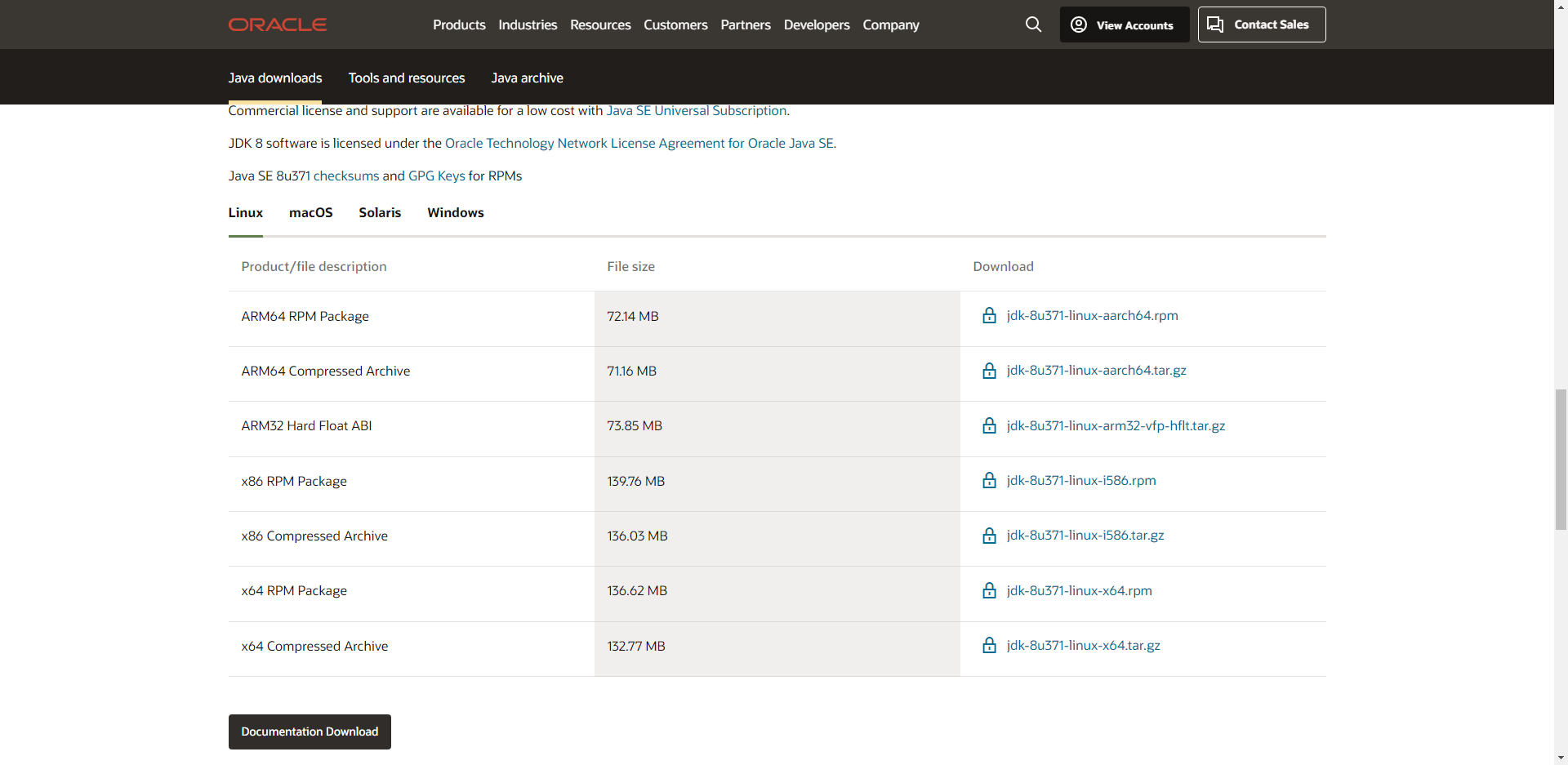Click the search magnifier icon

(1033, 24)
